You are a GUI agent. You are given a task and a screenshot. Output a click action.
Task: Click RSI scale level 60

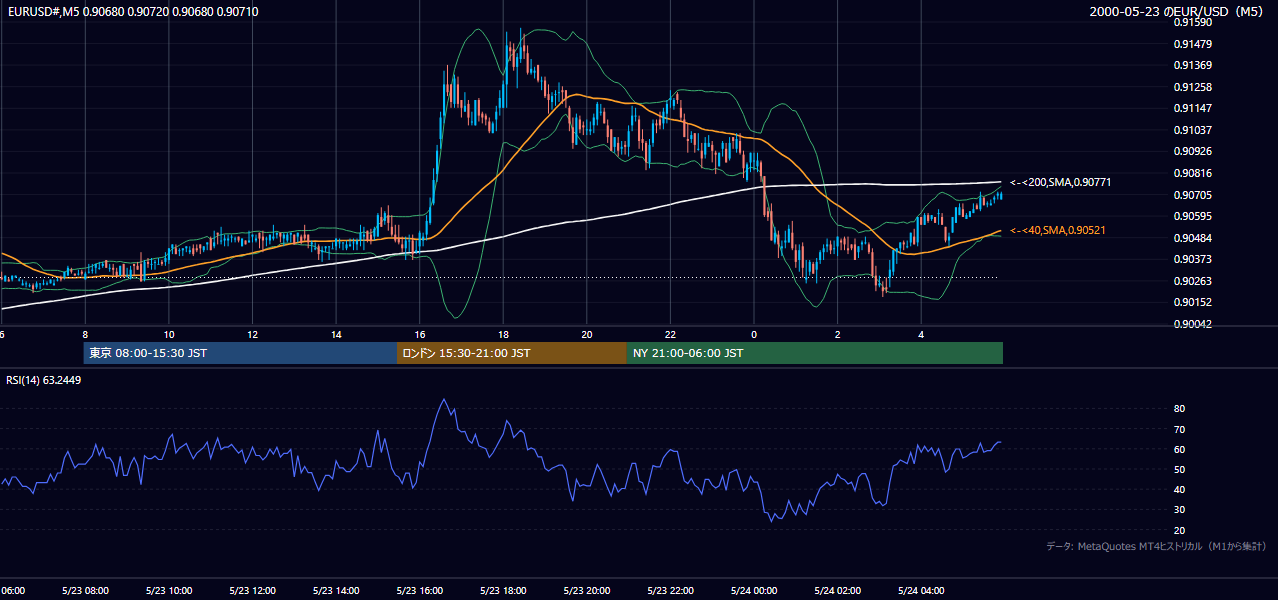click(x=1179, y=449)
